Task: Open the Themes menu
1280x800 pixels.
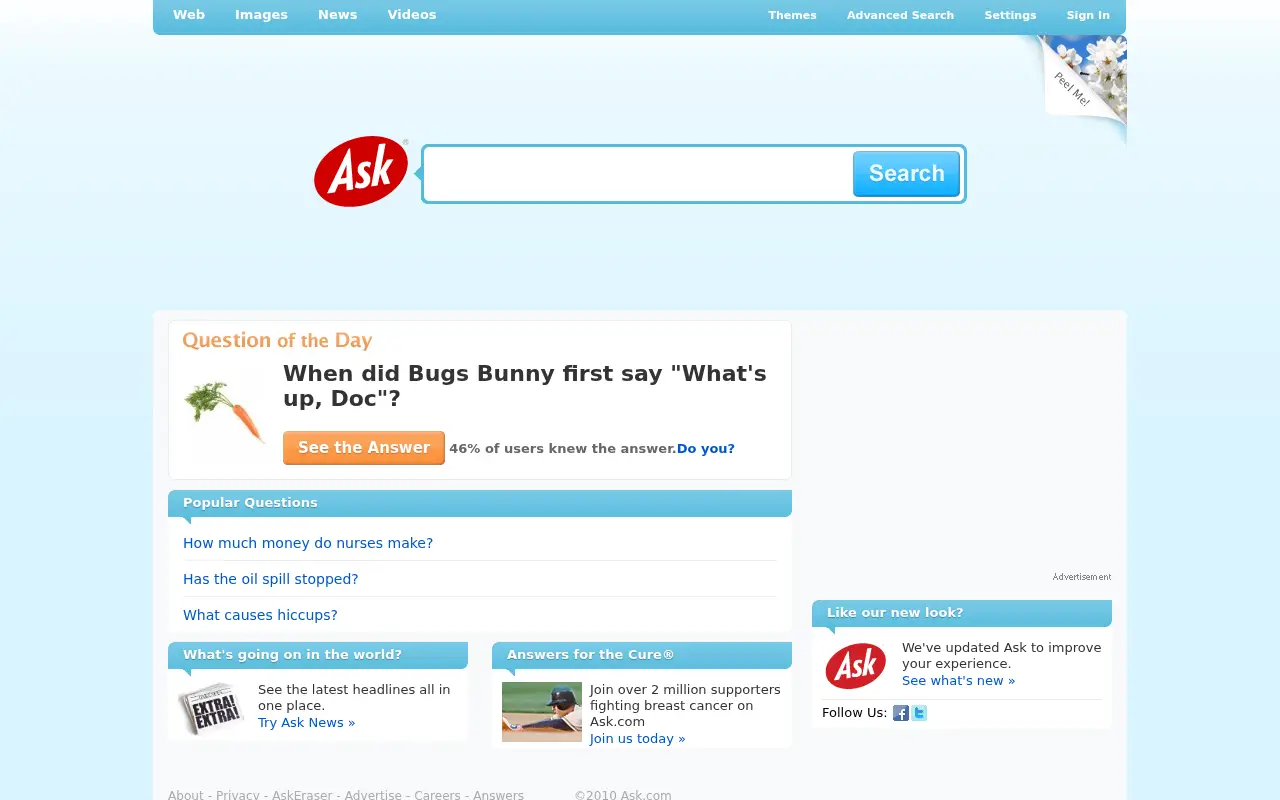Action: coord(792,15)
